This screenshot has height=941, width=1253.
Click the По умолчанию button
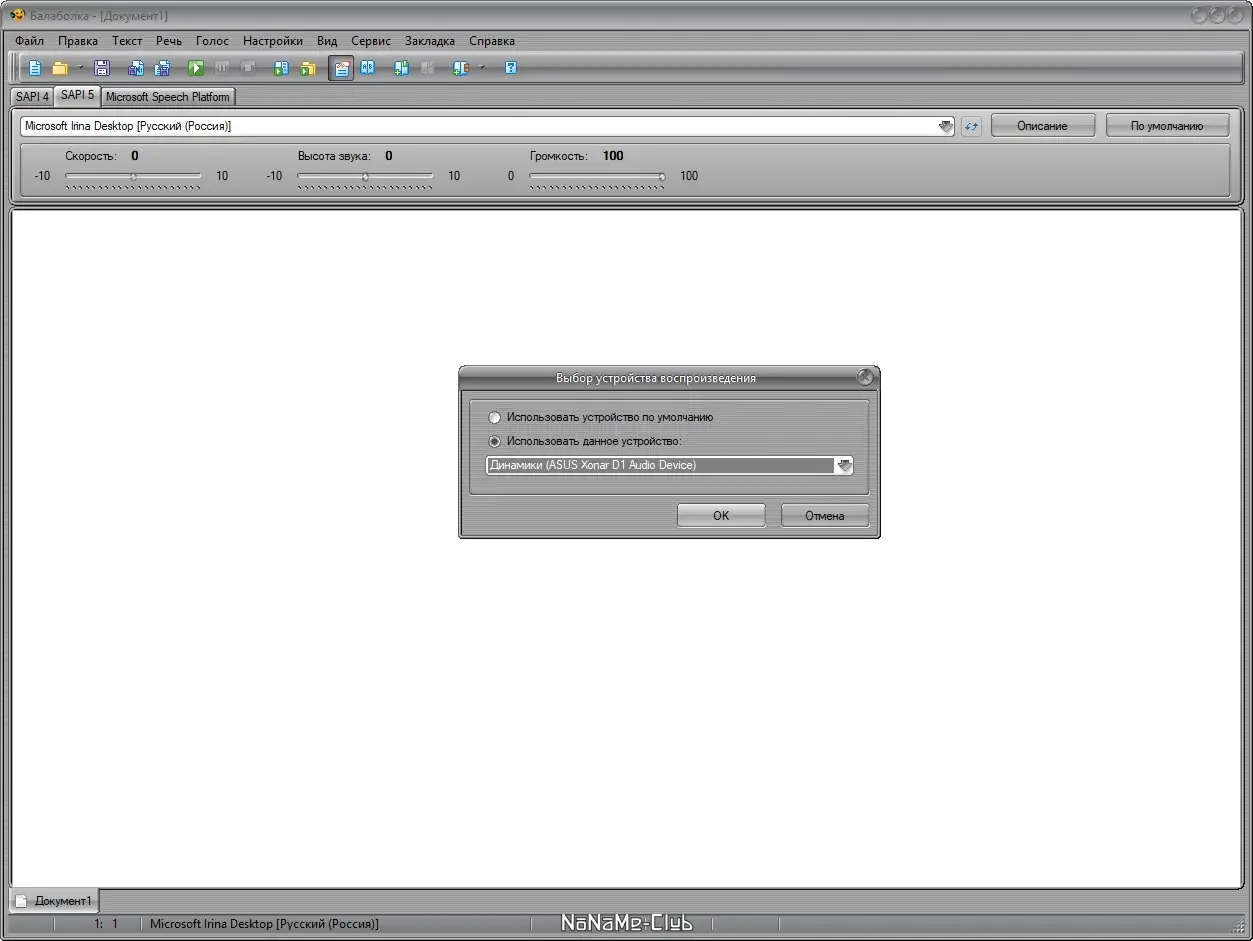pos(1167,126)
